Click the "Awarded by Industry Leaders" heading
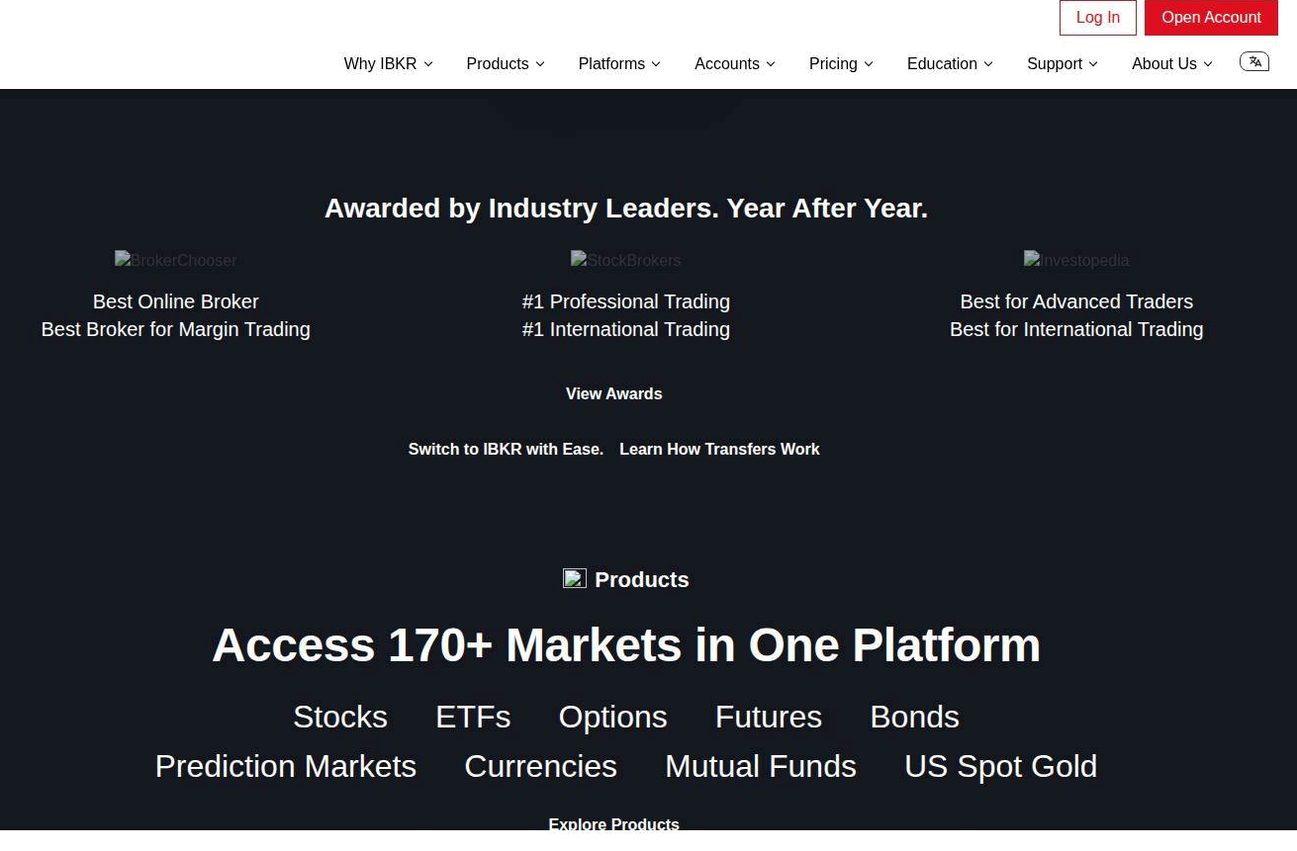This screenshot has width=1297, height=851. [x=626, y=208]
